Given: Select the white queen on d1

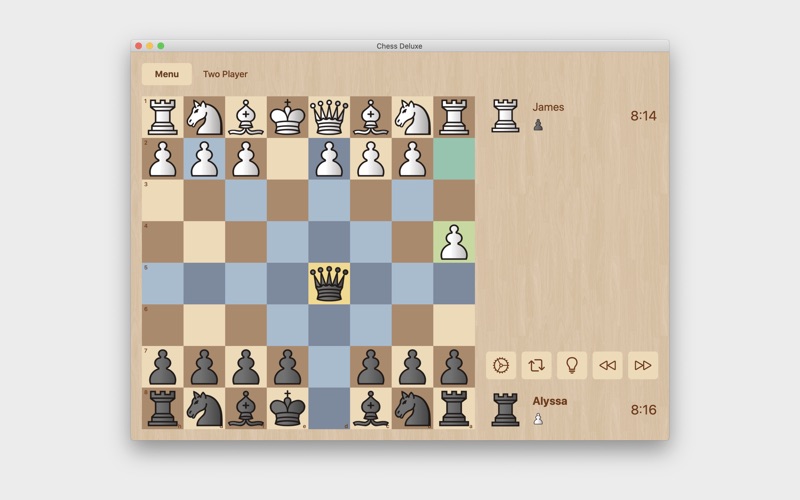Looking at the screenshot, I should pos(329,117).
